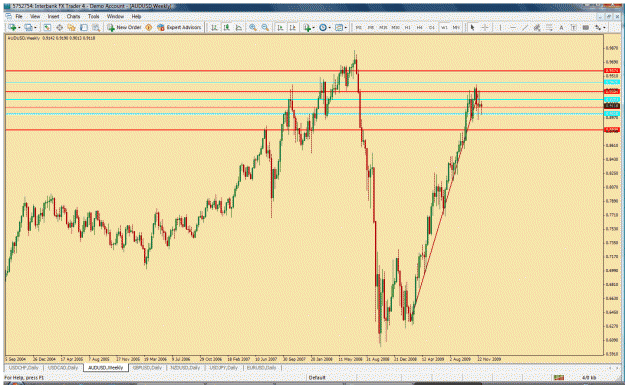The width and height of the screenshot is (625, 385).
Task: Switch to USDJPY,Daily chart tab
Action: [223, 367]
